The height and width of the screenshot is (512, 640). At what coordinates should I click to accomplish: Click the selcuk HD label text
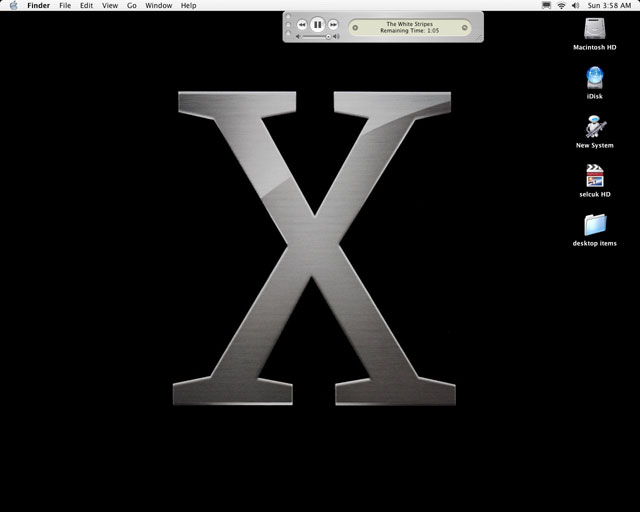(595, 194)
